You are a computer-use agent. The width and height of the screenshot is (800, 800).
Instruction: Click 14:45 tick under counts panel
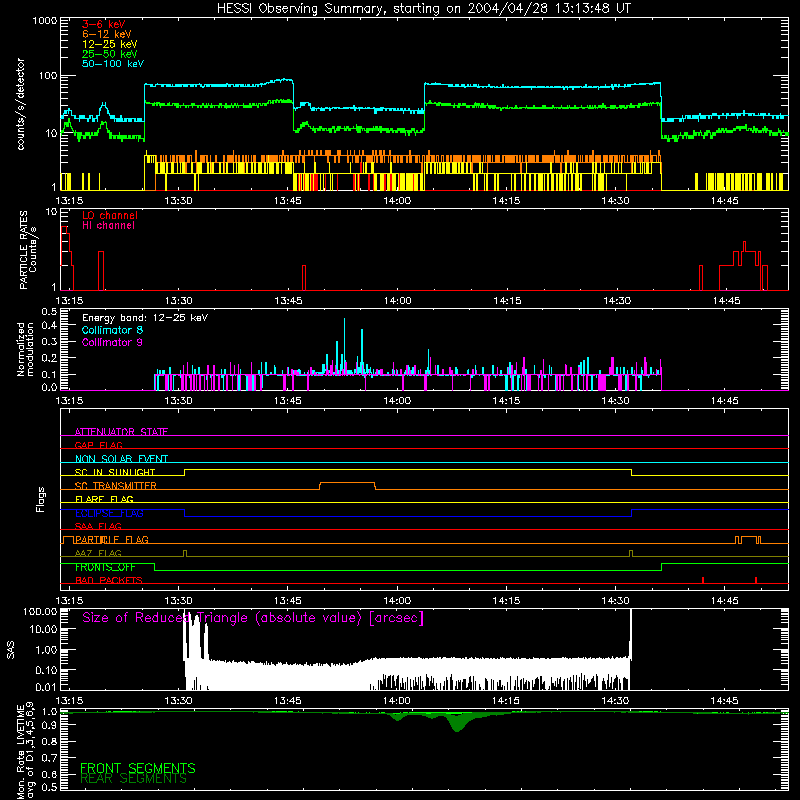[724, 201]
